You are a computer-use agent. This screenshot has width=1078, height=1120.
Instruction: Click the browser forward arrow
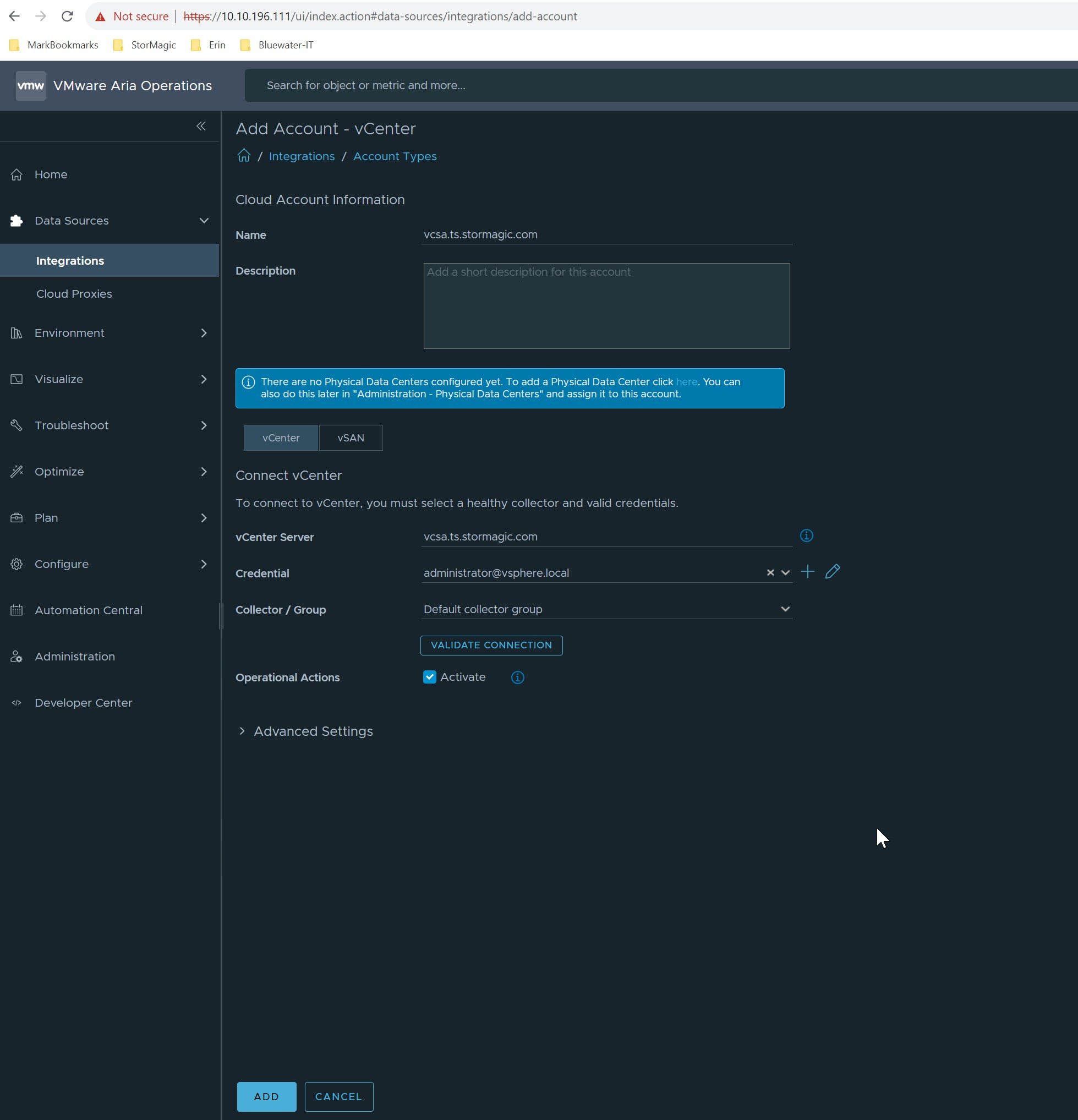point(41,16)
